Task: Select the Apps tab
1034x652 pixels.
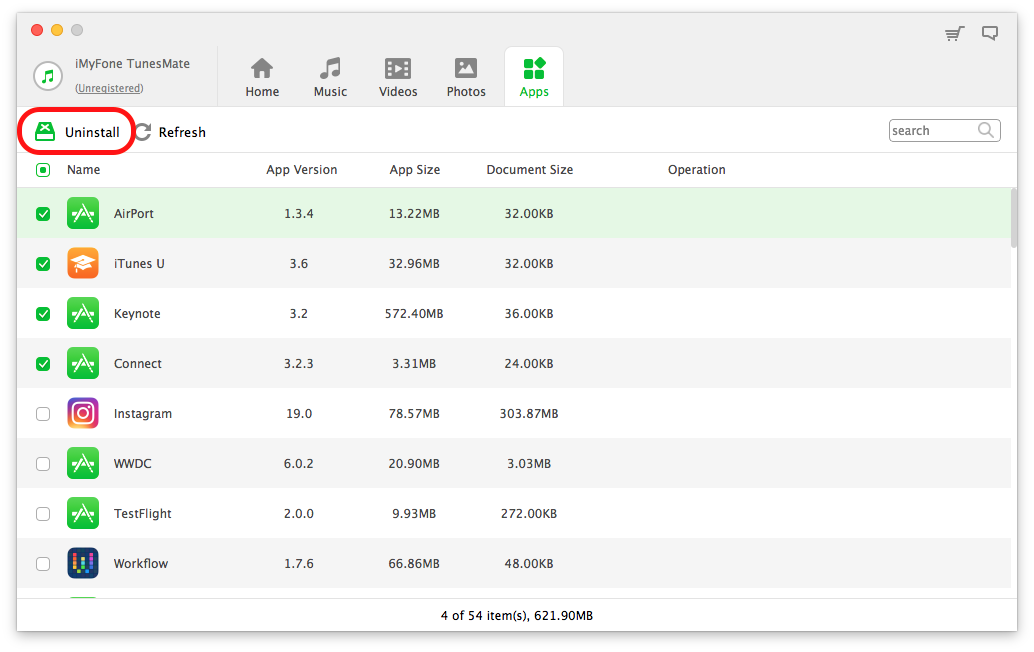Action: coord(534,77)
